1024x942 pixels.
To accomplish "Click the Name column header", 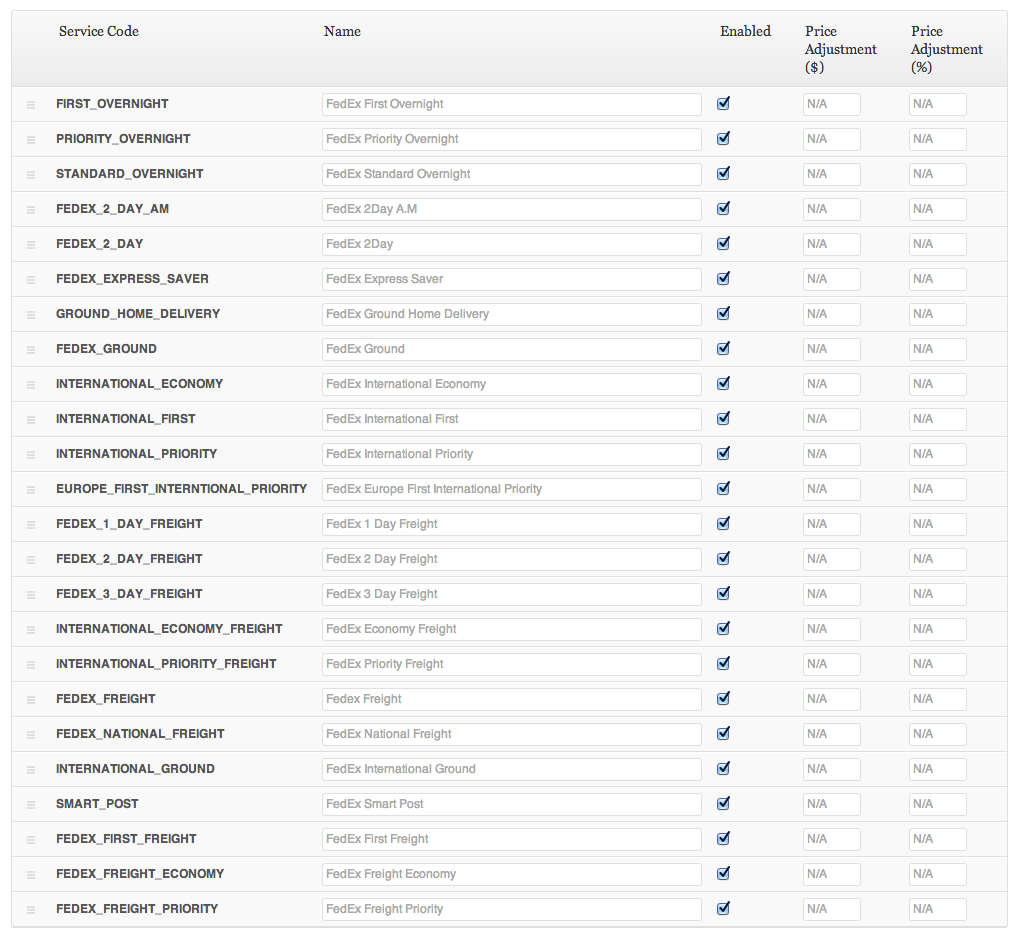I will 342,31.
